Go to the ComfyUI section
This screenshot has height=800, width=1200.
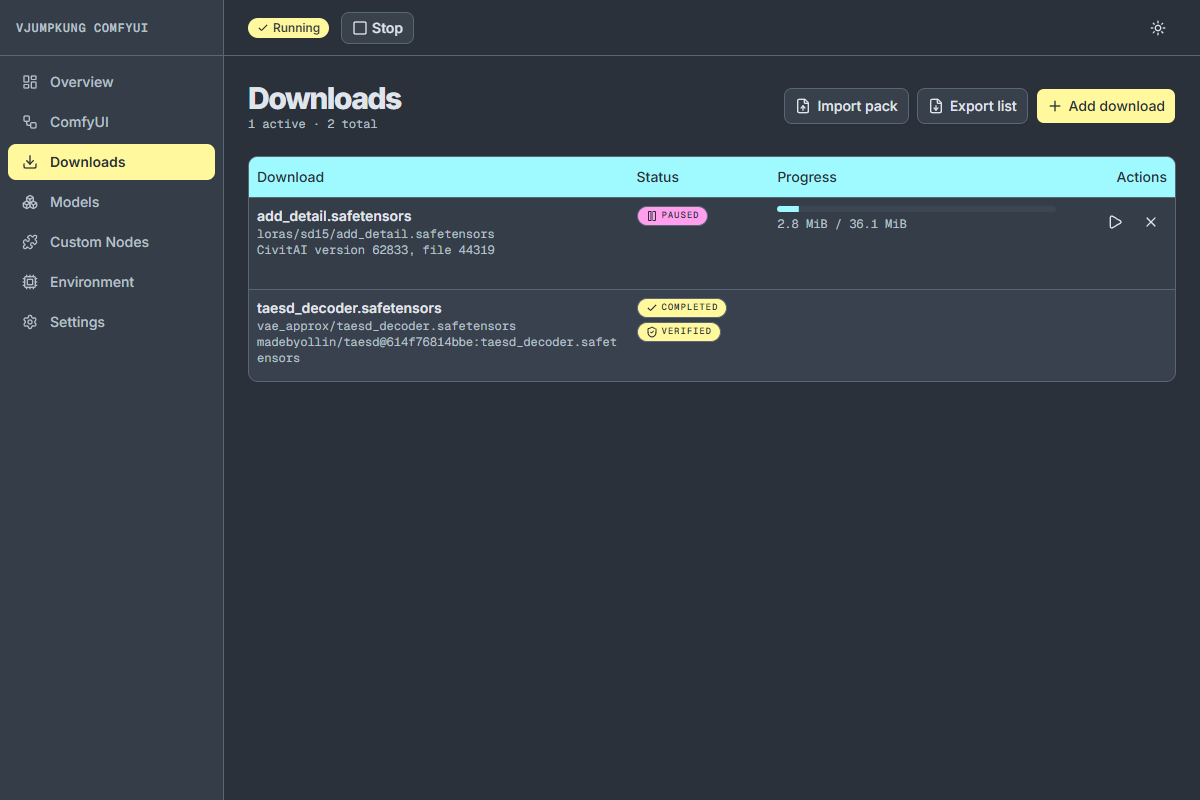111,122
